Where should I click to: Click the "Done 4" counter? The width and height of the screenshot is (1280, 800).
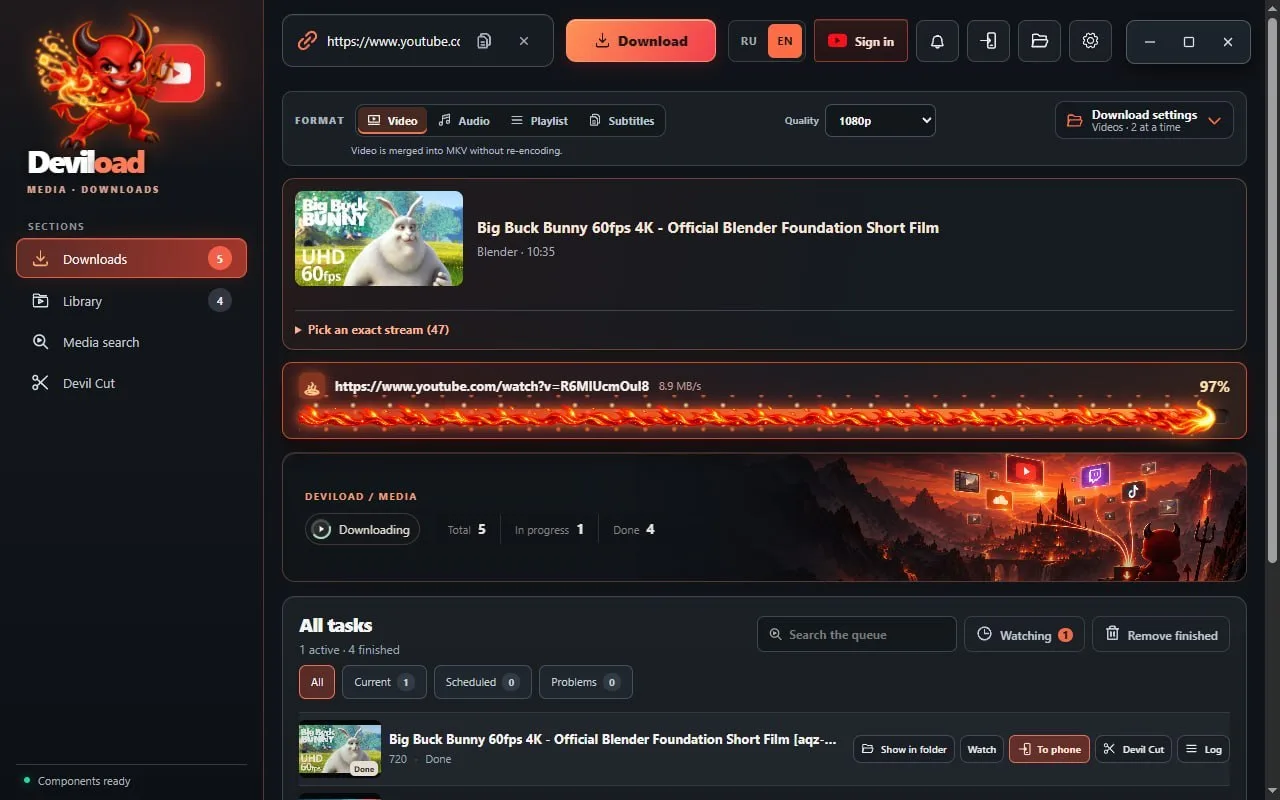634,530
